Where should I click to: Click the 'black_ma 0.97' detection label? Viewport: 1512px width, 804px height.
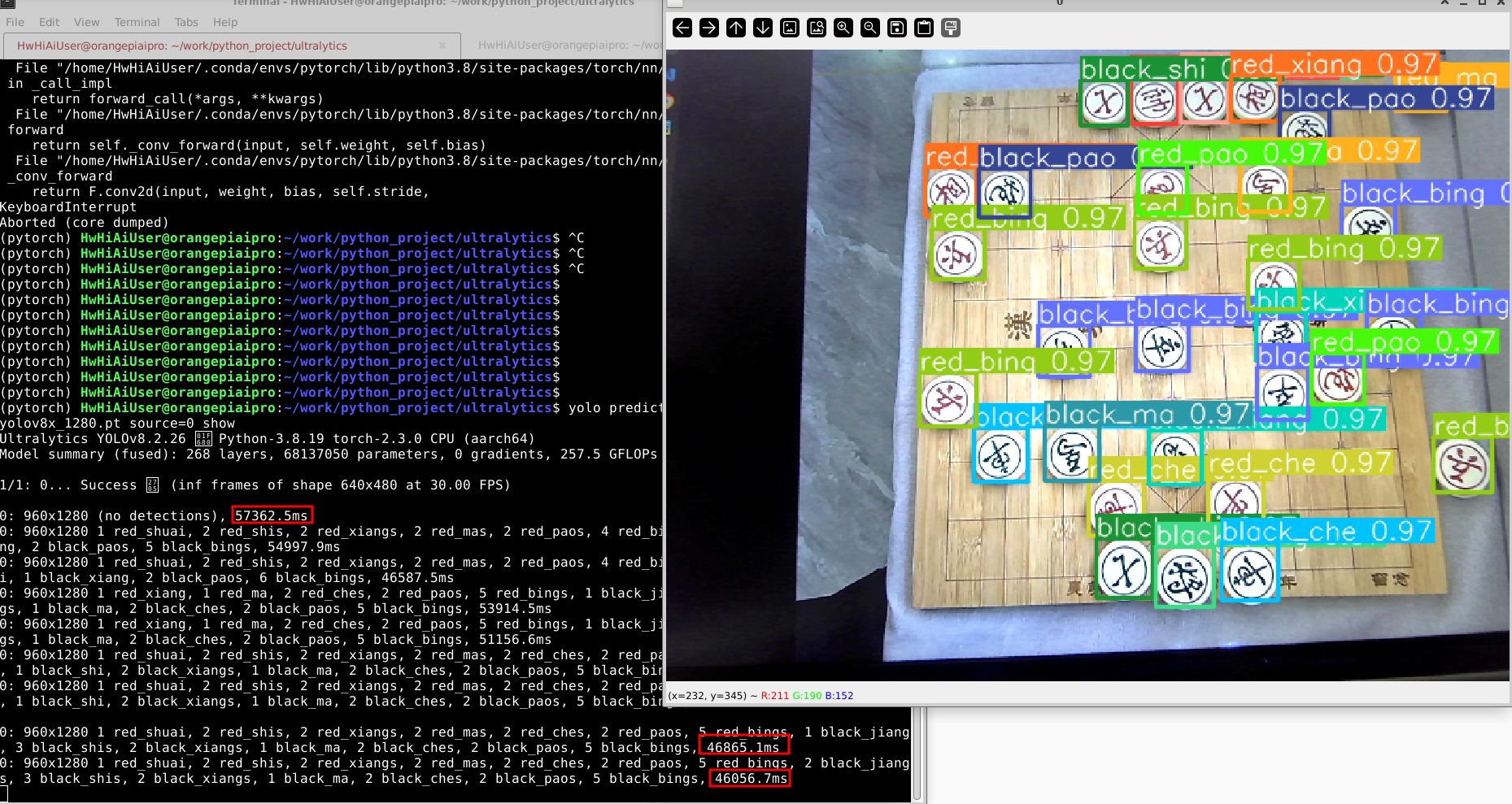click(x=1148, y=415)
